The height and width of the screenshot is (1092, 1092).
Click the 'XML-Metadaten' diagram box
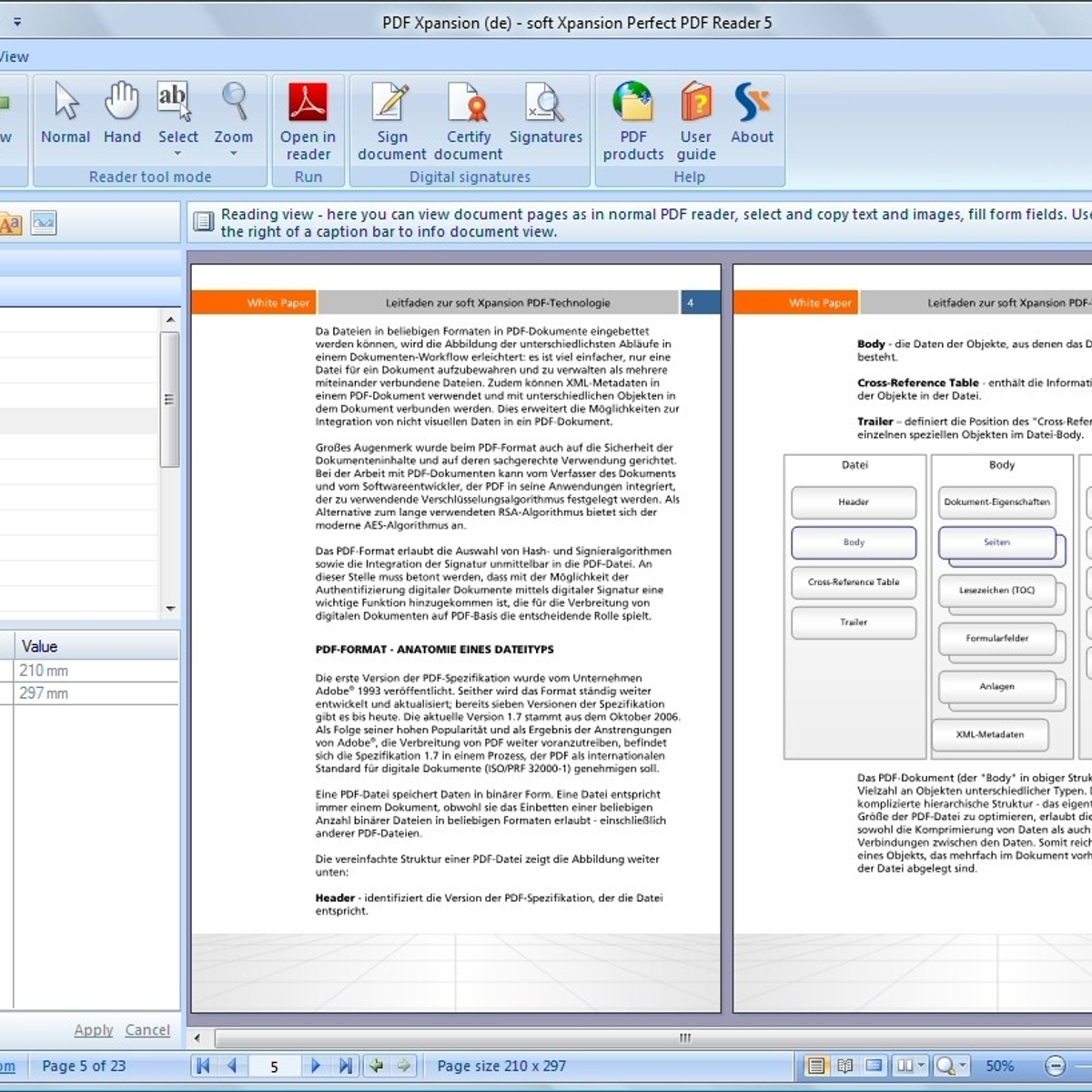coord(990,735)
